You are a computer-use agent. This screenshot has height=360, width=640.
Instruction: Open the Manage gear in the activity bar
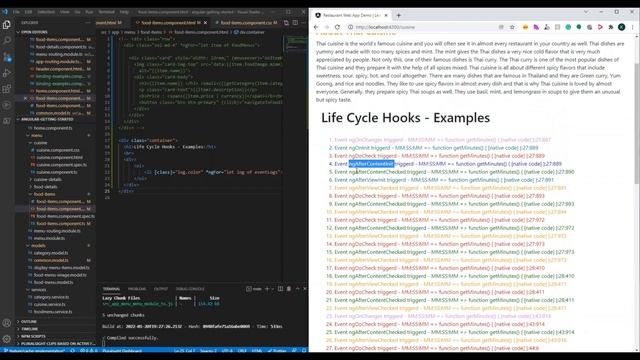7,339
